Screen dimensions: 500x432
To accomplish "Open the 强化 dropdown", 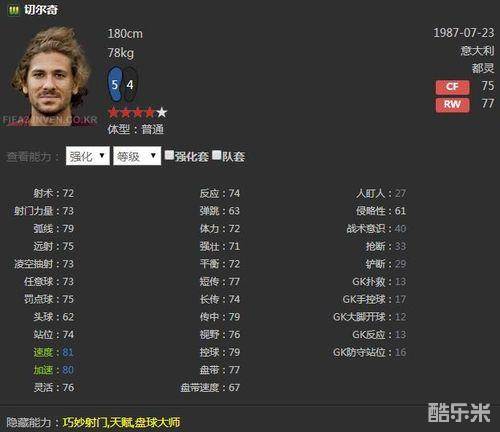I will coord(88,156).
